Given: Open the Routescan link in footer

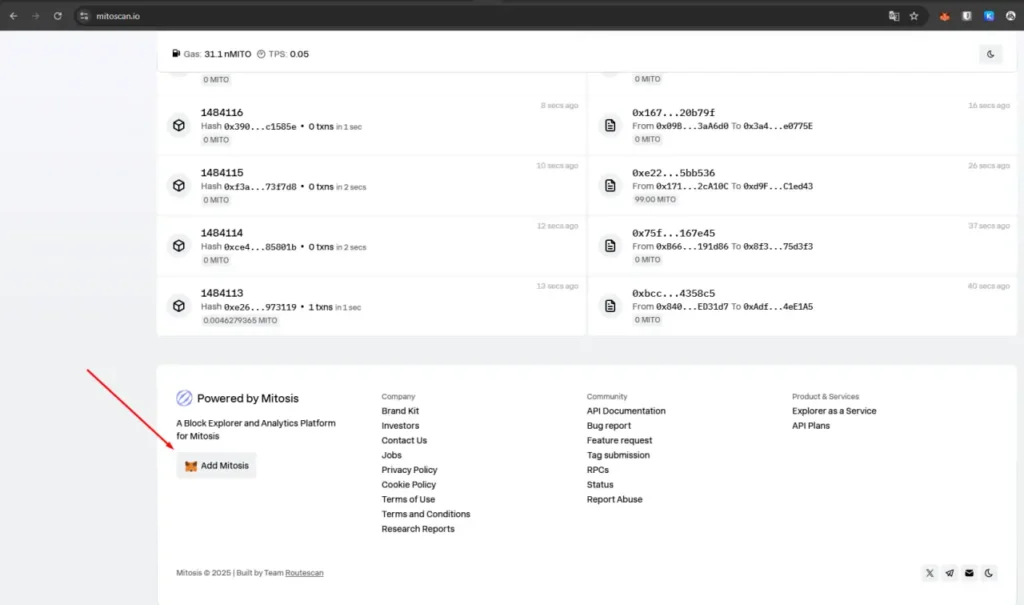Looking at the screenshot, I should [304, 573].
